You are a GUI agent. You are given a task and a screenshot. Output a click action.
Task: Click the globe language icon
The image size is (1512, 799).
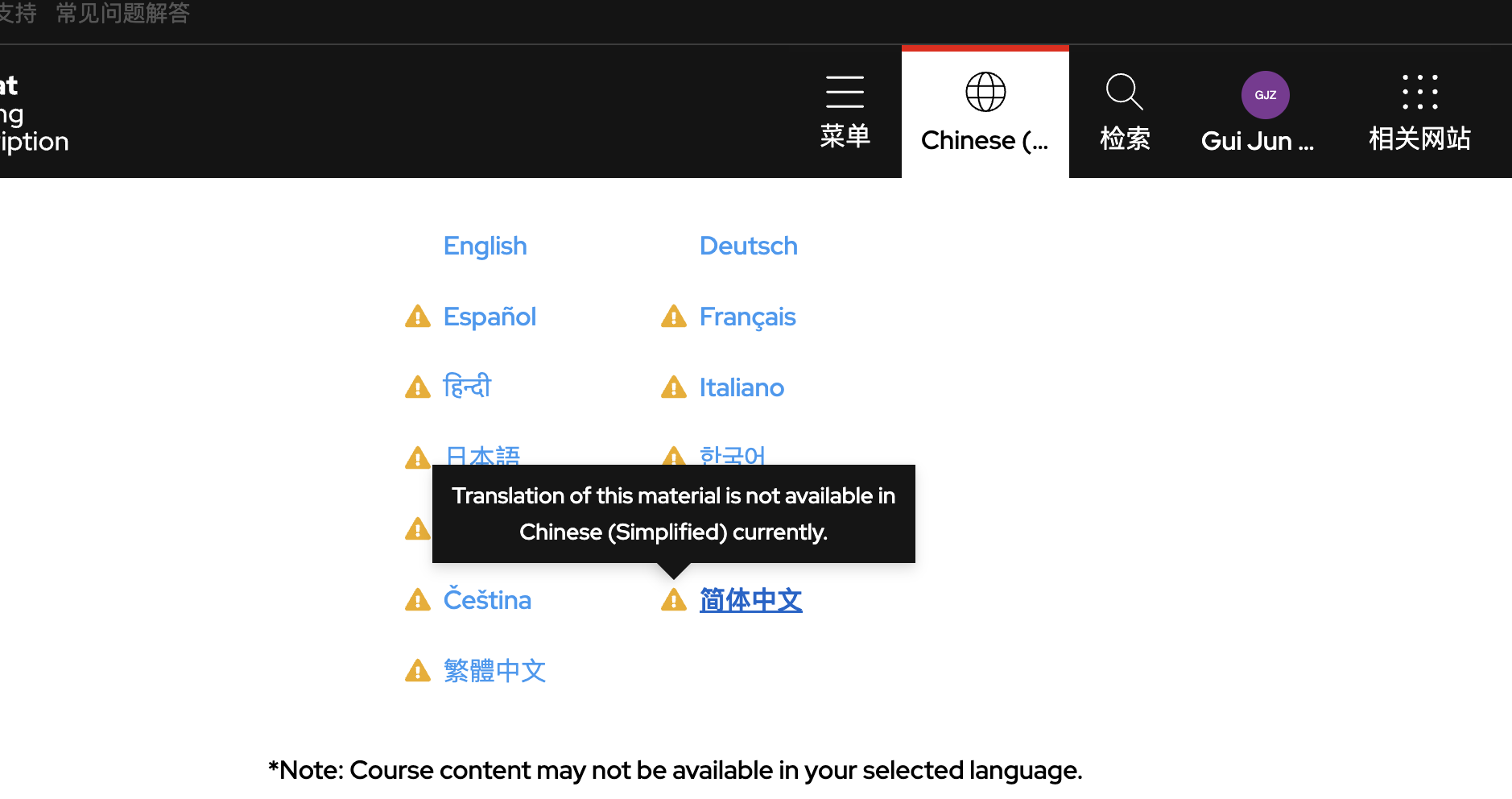point(985,92)
